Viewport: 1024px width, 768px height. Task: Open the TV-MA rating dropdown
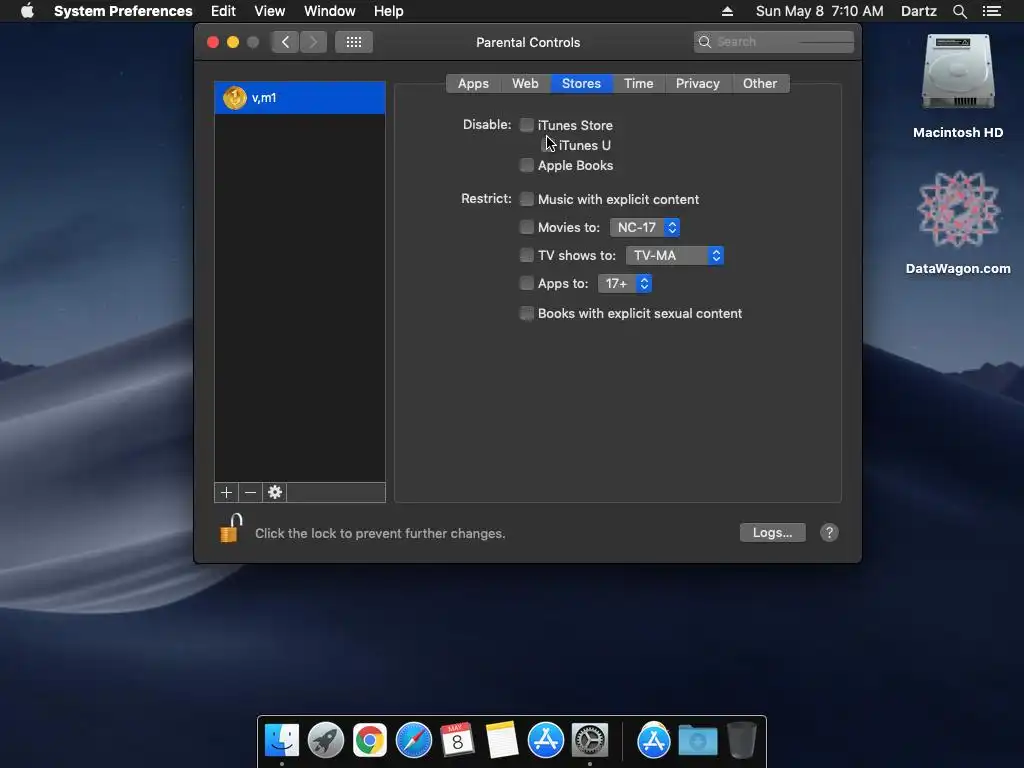coord(675,255)
